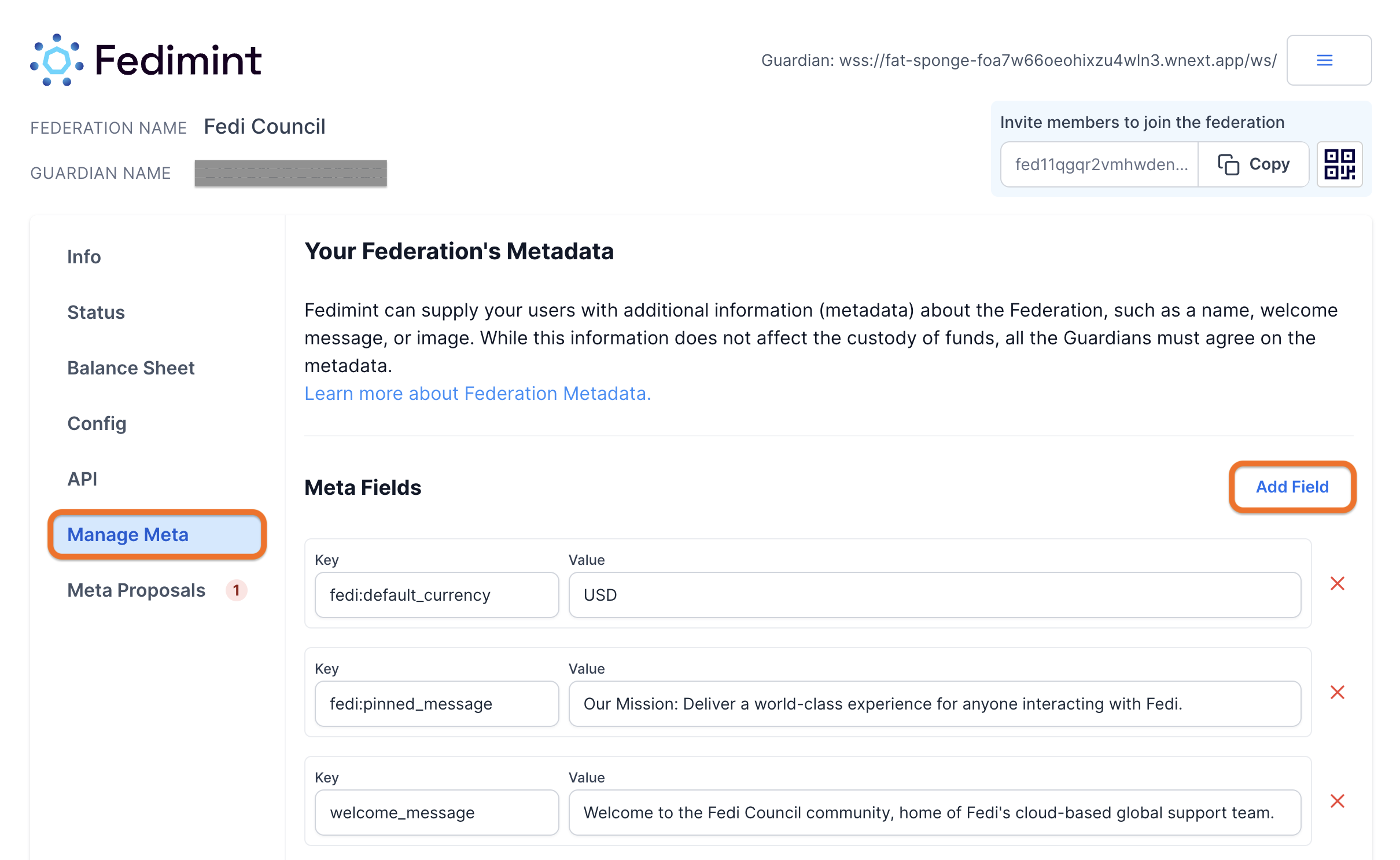This screenshot has height=860, width=1400.
Task: Open the Info section
Action: [84, 256]
